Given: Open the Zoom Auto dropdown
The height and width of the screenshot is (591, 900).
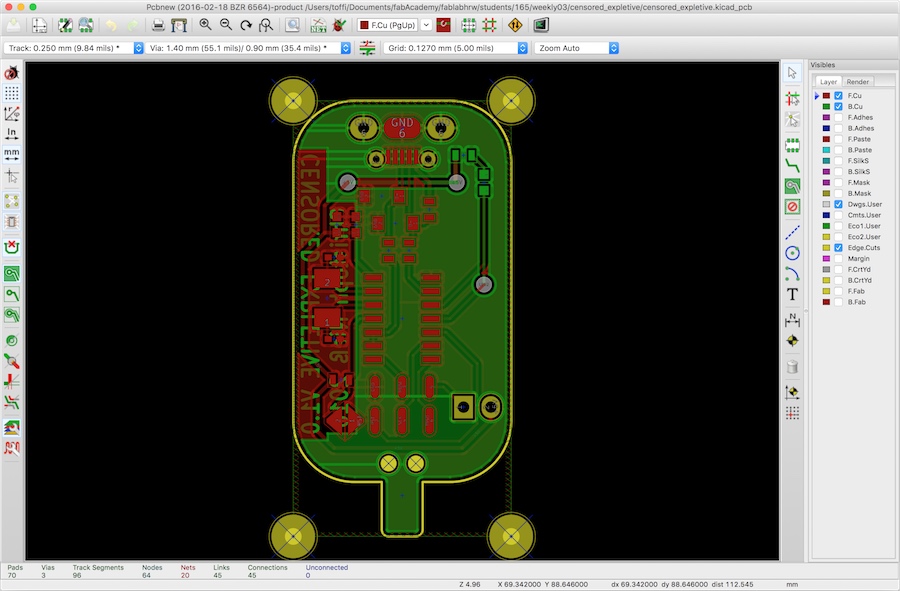Looking at the screenshot, I should [577, 48].
